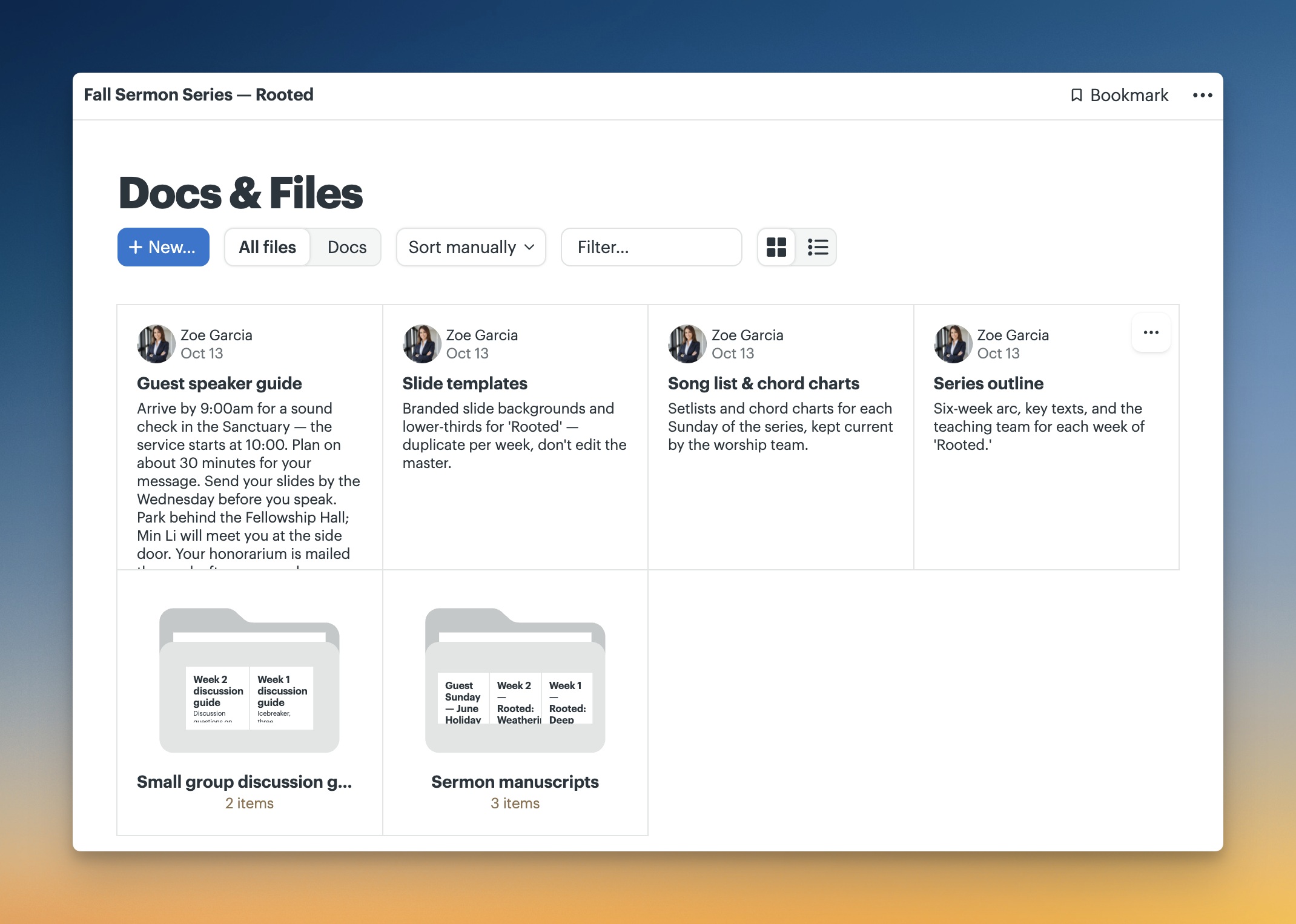Open the Sermon manuscripts folder icon
The height and width of the screenshot is (924, 1296).
point(515,680)
